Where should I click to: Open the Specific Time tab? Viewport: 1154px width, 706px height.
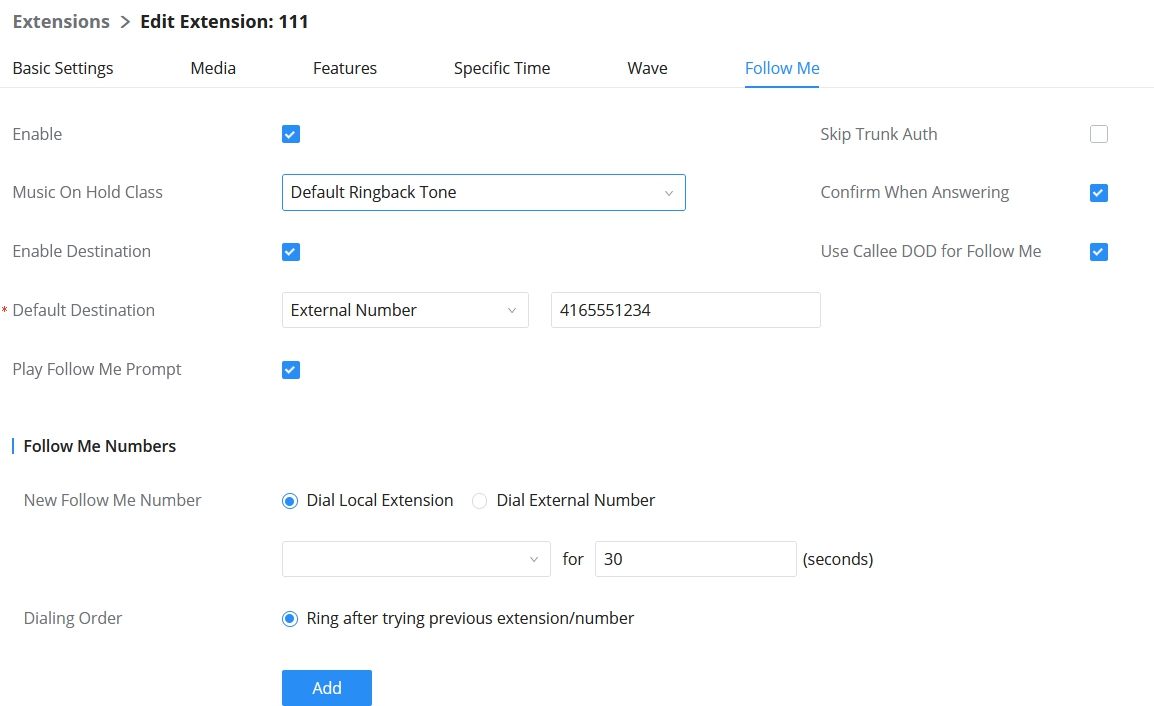pyautogui.click(x=502, y=68)
